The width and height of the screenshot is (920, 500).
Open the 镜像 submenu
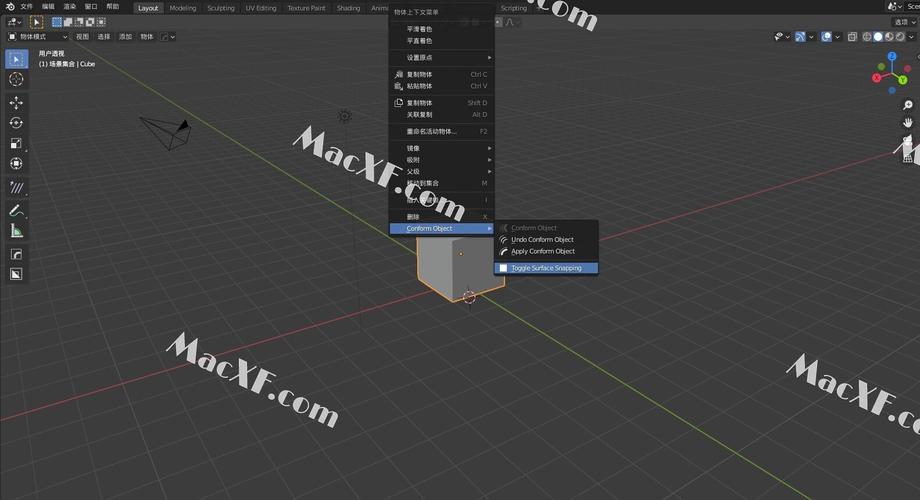click(x=442, y=148)
